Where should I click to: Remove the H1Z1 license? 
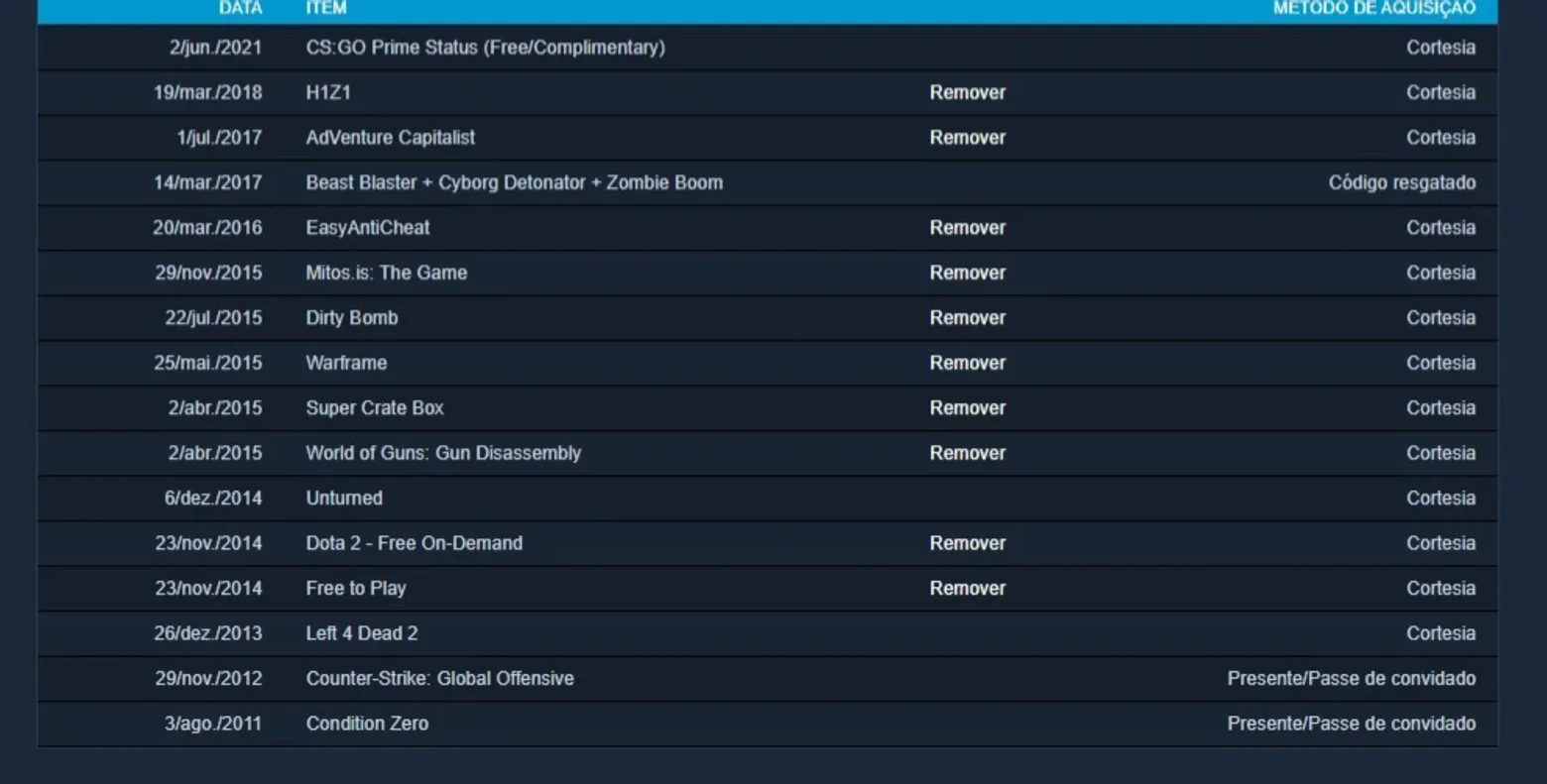tap(967, 92)
